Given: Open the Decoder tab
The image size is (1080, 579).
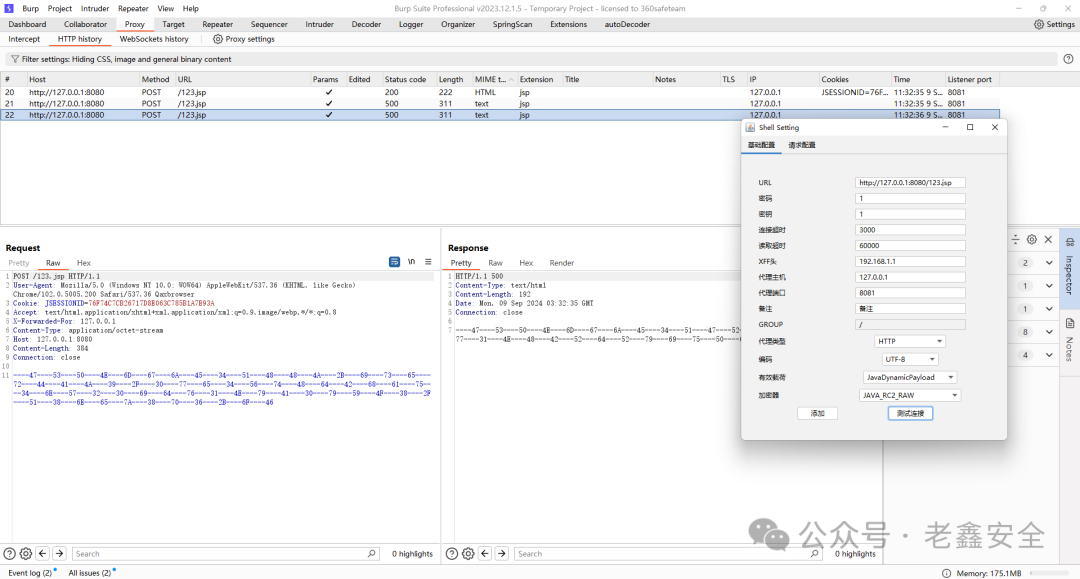Looking at the screenshot, I should [x=366, y=24].
